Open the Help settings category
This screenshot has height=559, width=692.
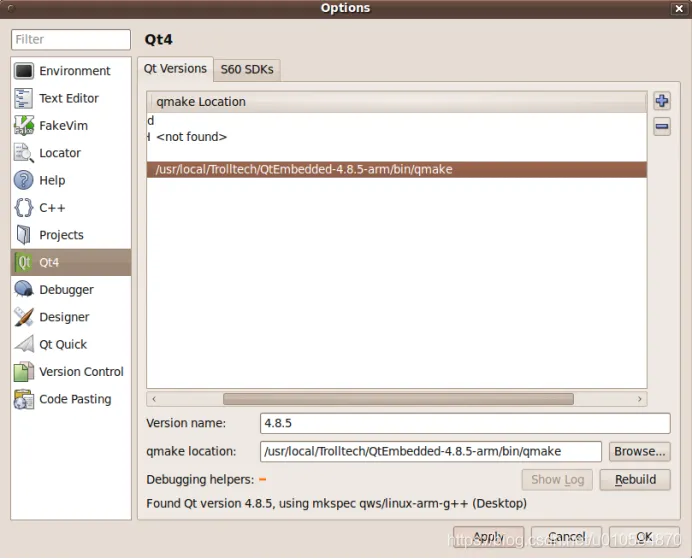[71, 180]
